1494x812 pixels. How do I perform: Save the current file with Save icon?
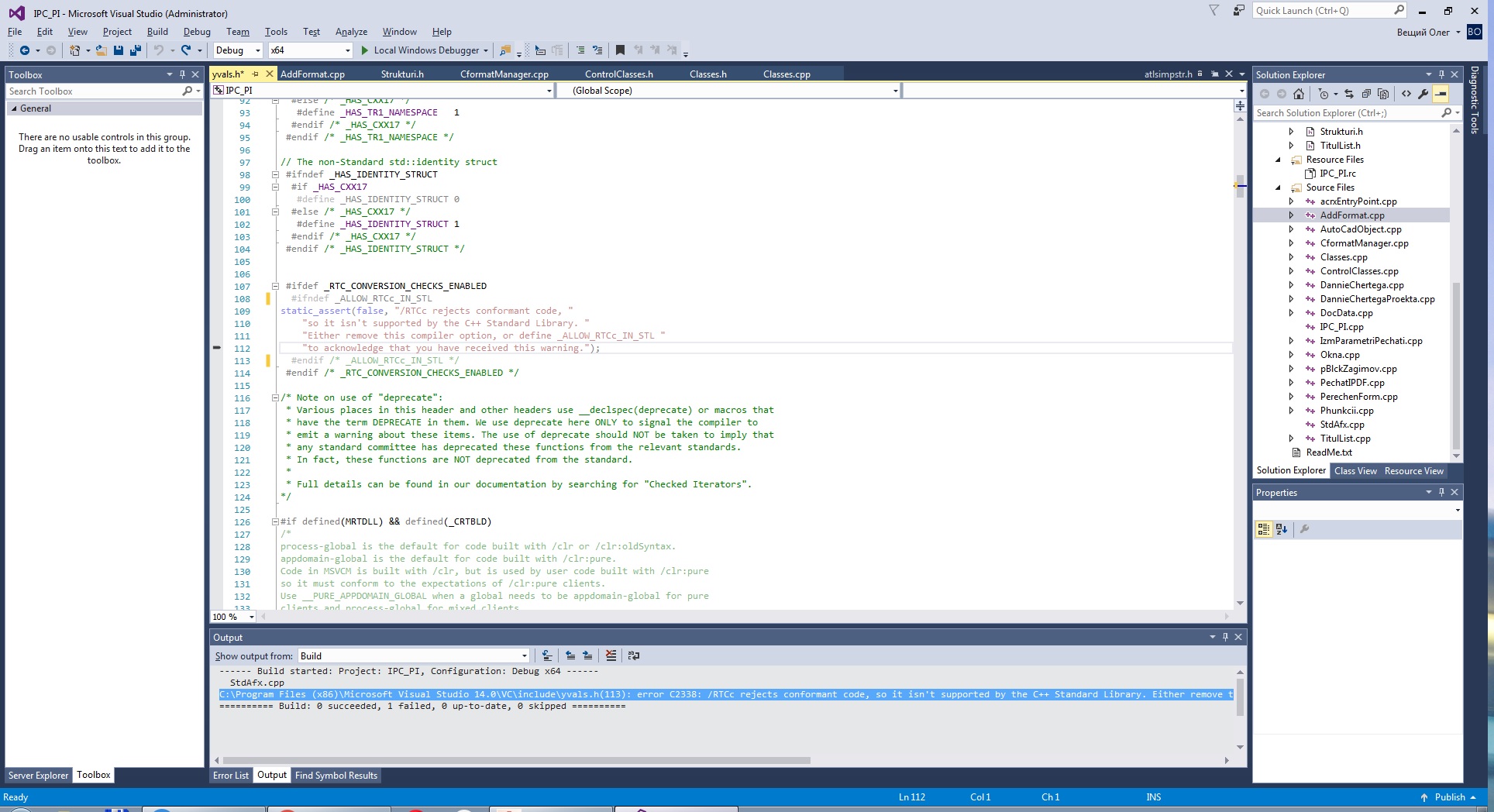click(119, 50)
